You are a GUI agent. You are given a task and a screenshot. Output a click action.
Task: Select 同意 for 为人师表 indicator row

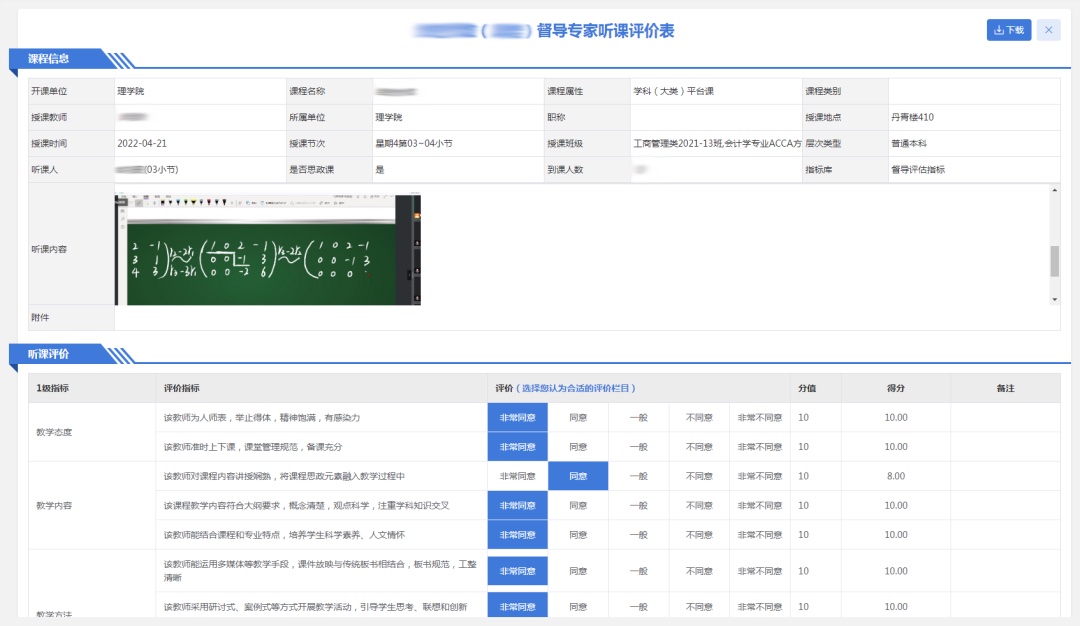pos(578,418)
